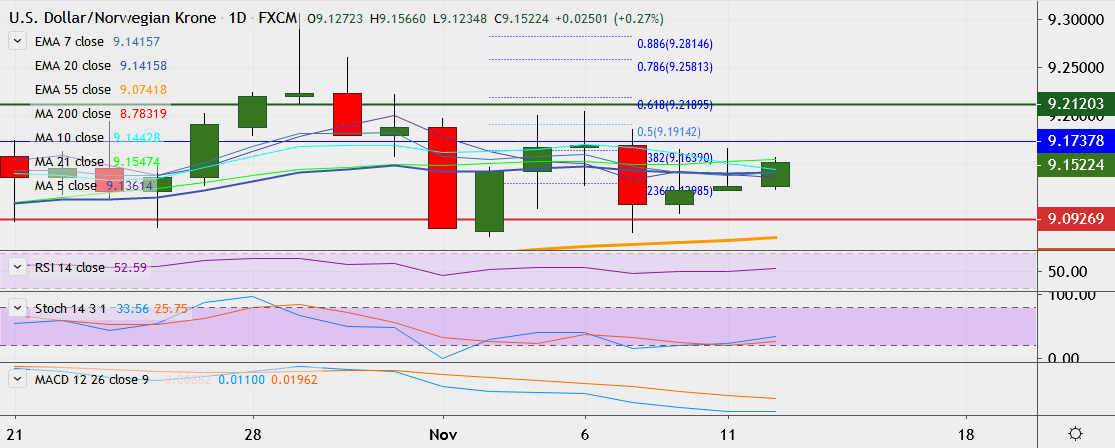This screenshot has width=1115, height=448.
Task: Collapse the RSI 14 legend
Action: [17, 267]
